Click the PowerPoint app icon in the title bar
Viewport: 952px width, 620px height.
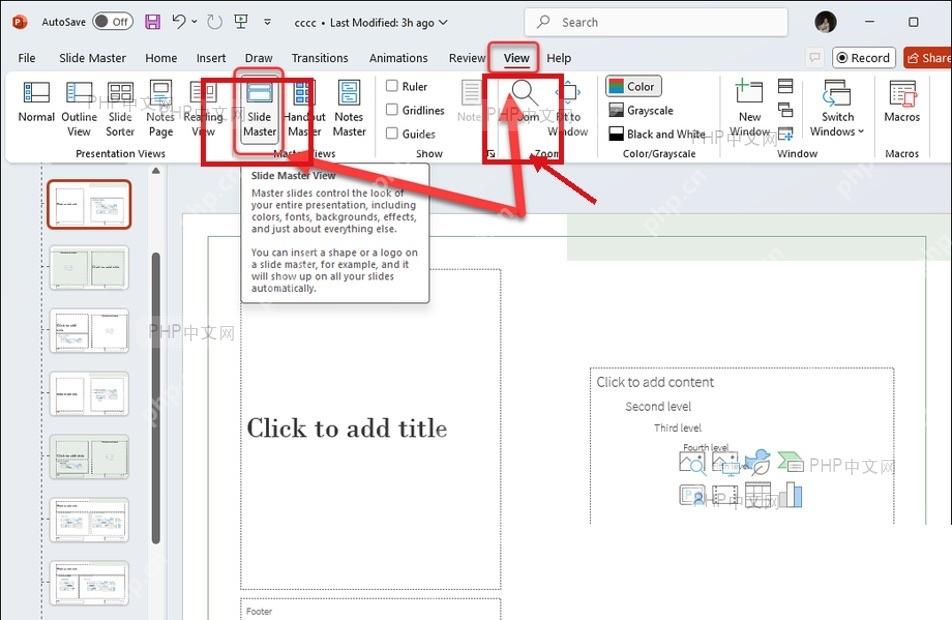coord(19,22)
